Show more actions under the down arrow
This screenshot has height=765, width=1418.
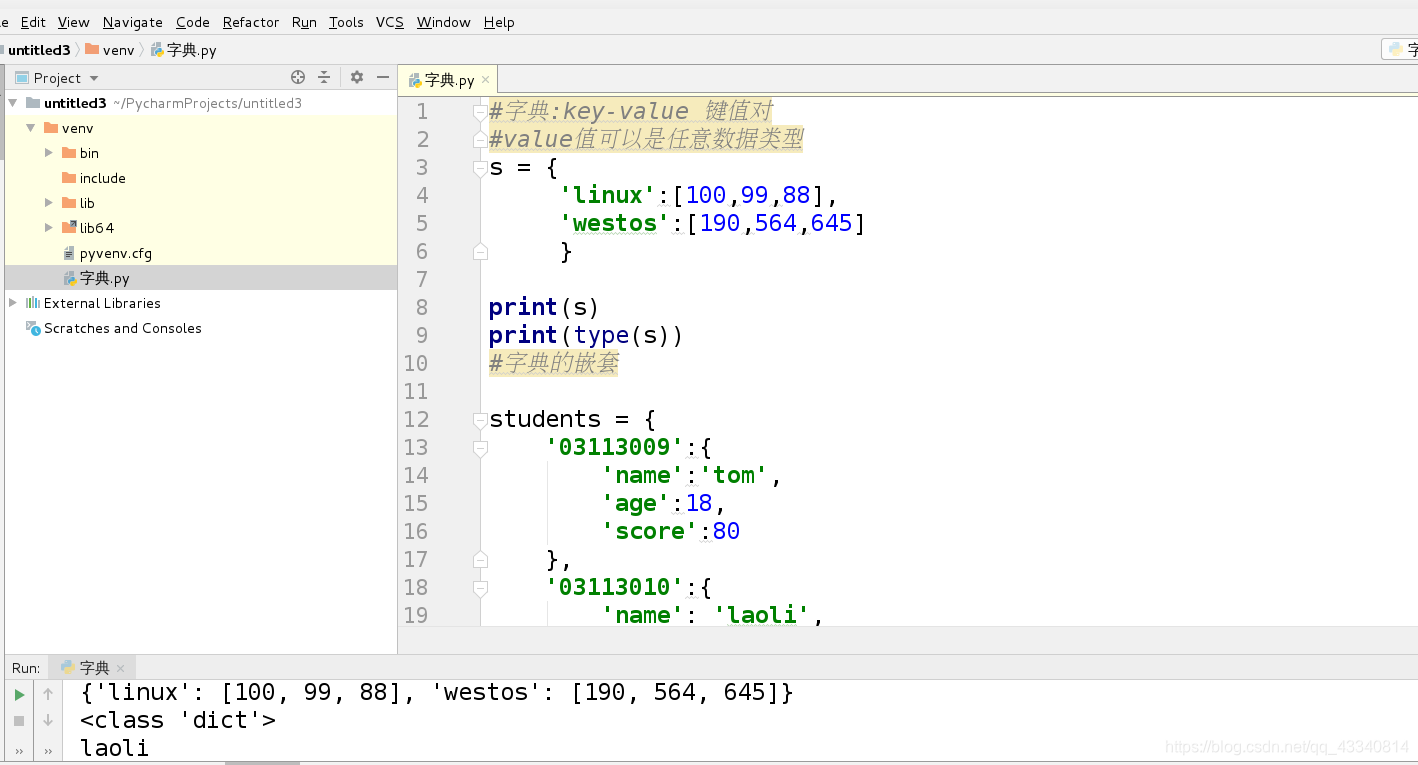click(47, 751)
